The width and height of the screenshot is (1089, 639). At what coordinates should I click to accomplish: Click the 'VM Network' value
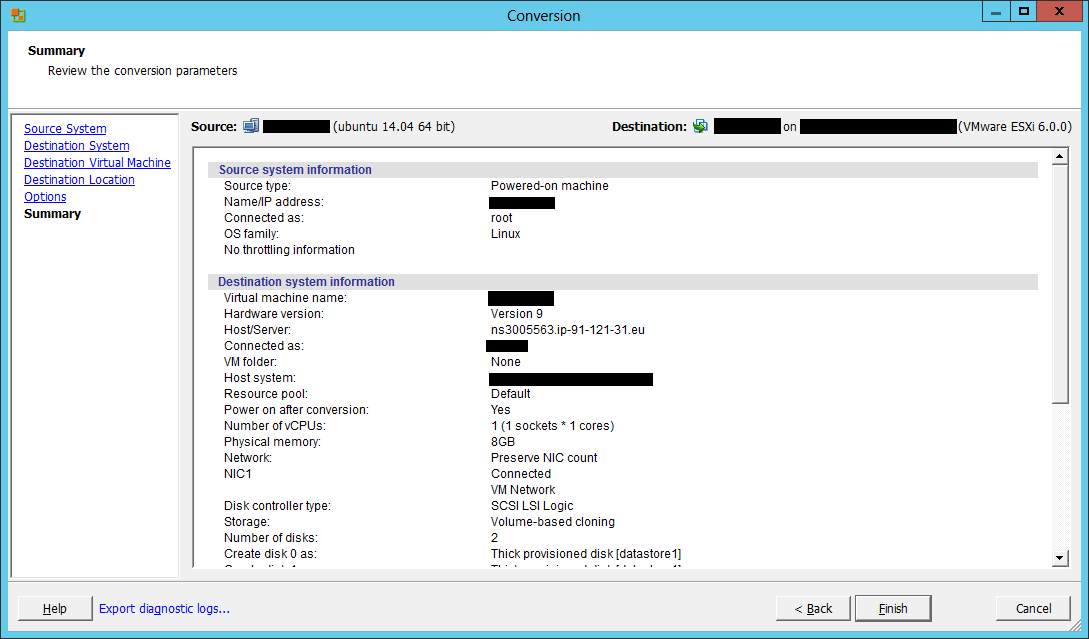point(523,489)
